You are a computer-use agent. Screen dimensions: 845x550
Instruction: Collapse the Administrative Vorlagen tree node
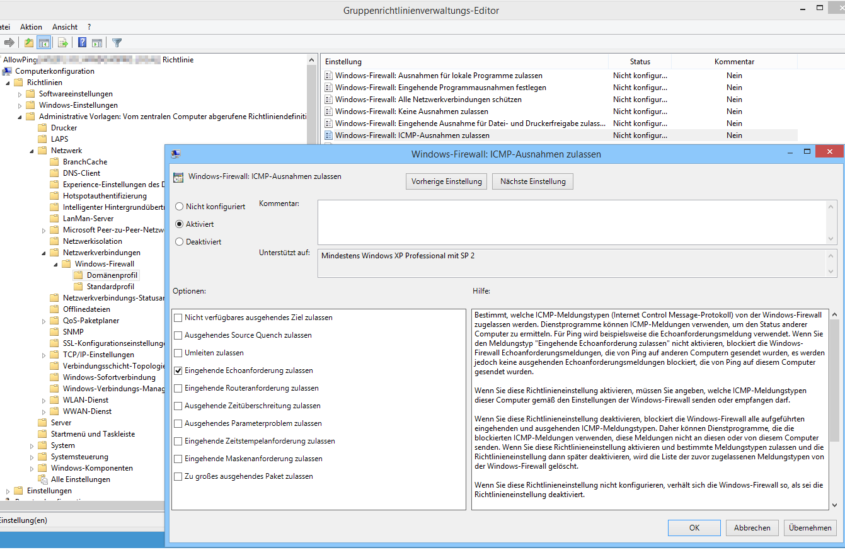(20, 117)
